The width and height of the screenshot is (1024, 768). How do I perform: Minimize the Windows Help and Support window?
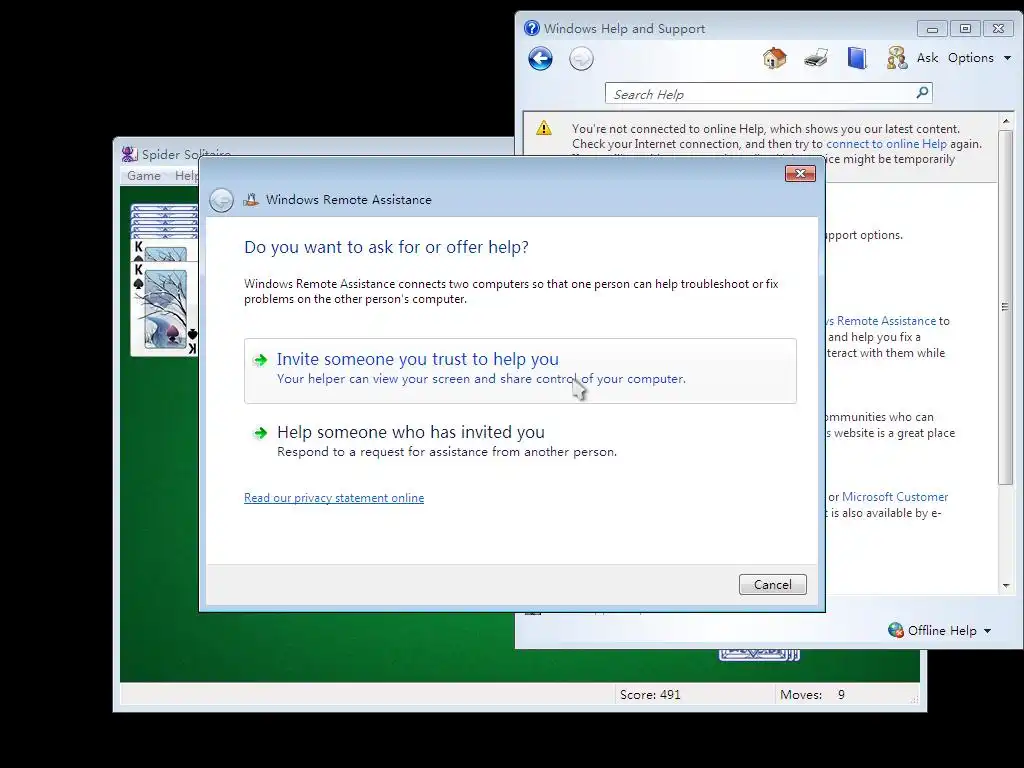[x=932, y=29]
